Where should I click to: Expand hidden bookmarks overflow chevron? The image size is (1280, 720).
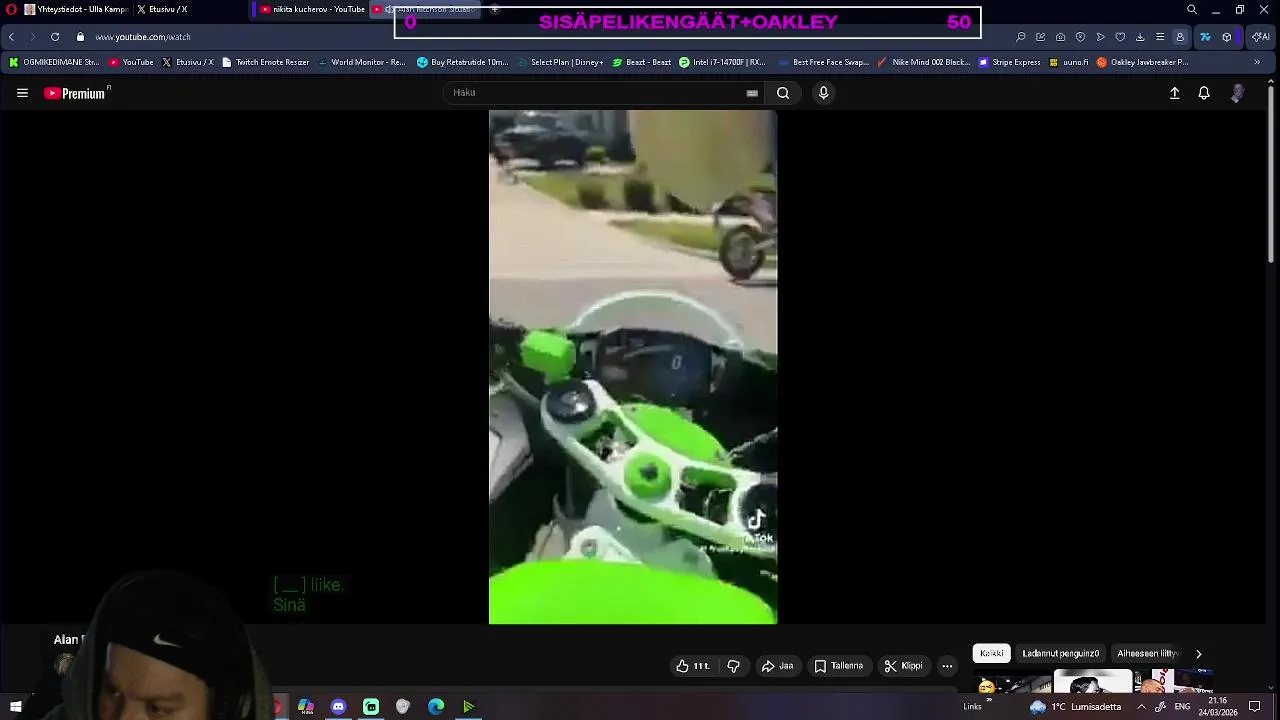[x=1257, y=62]
